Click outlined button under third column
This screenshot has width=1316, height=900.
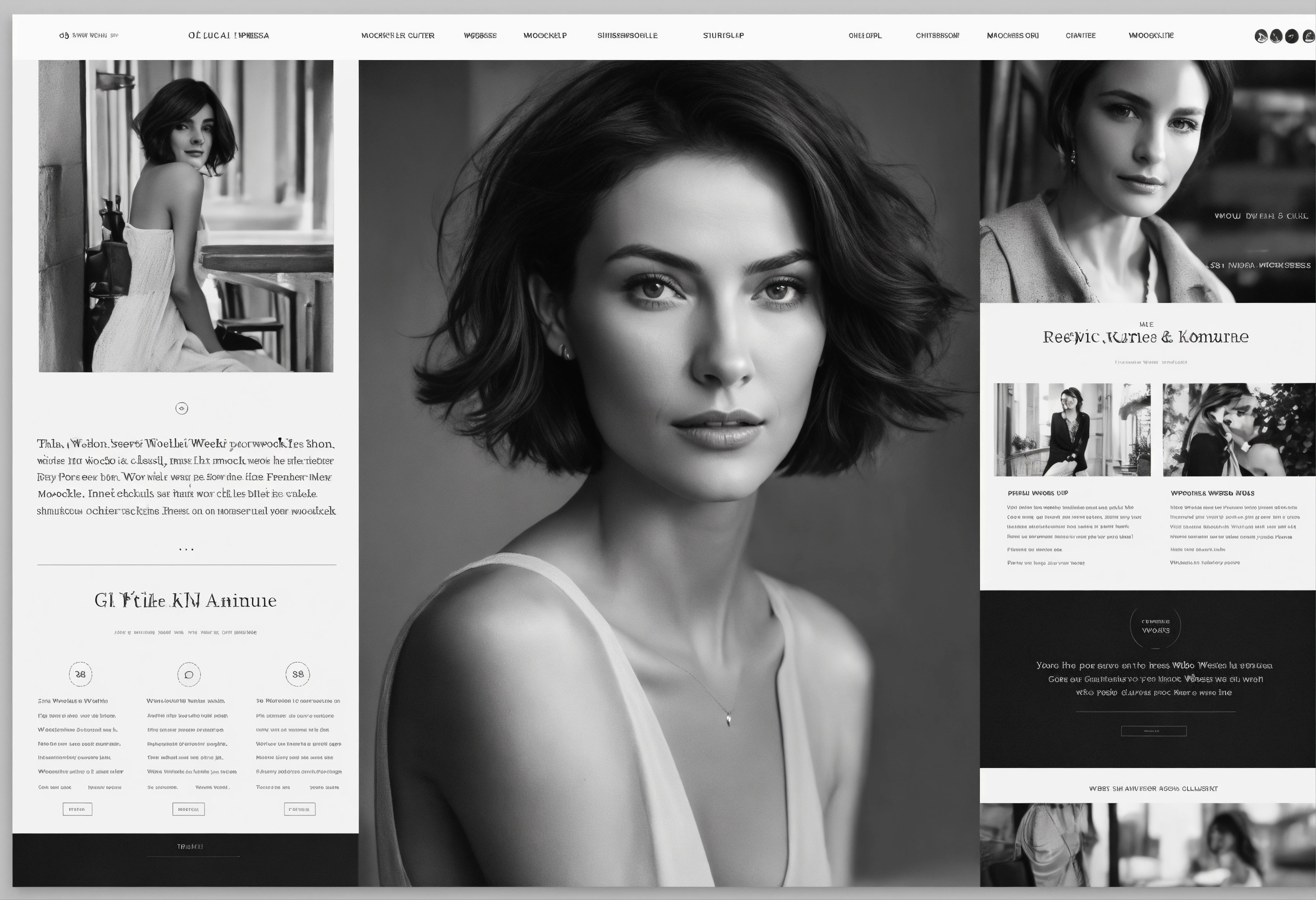[300, 810]
